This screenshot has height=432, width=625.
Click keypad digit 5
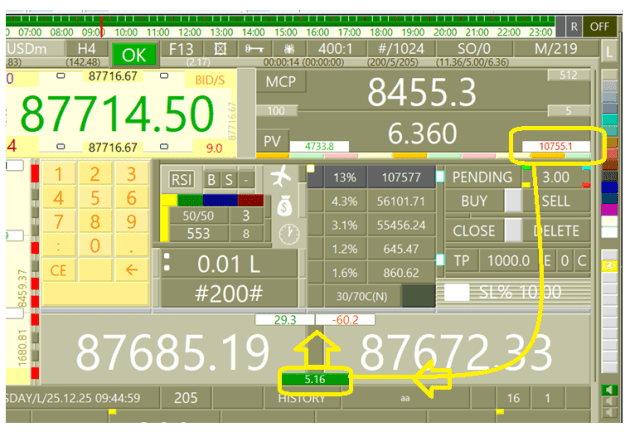click(95, 198)
